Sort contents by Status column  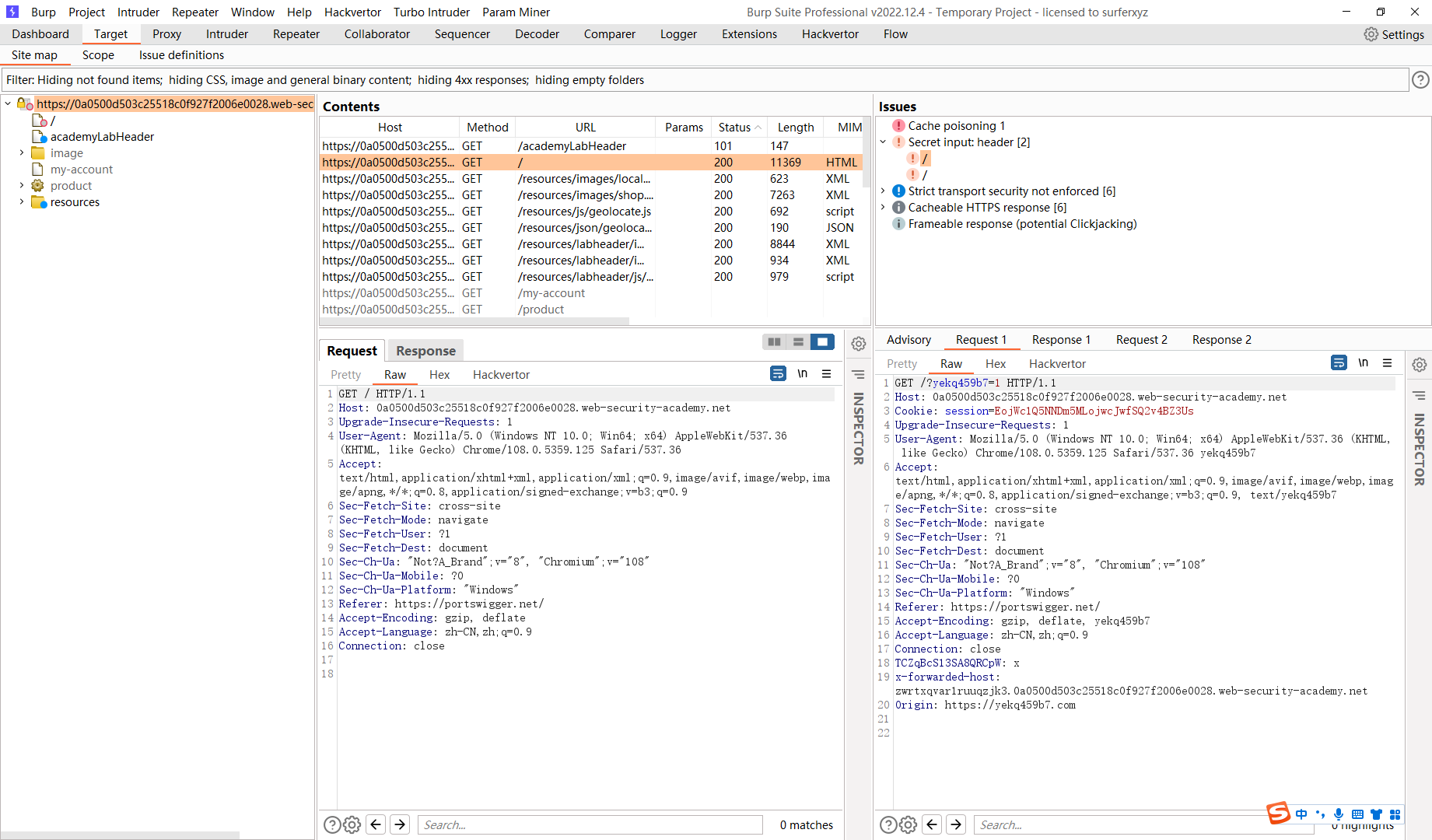tap(739, 128)
